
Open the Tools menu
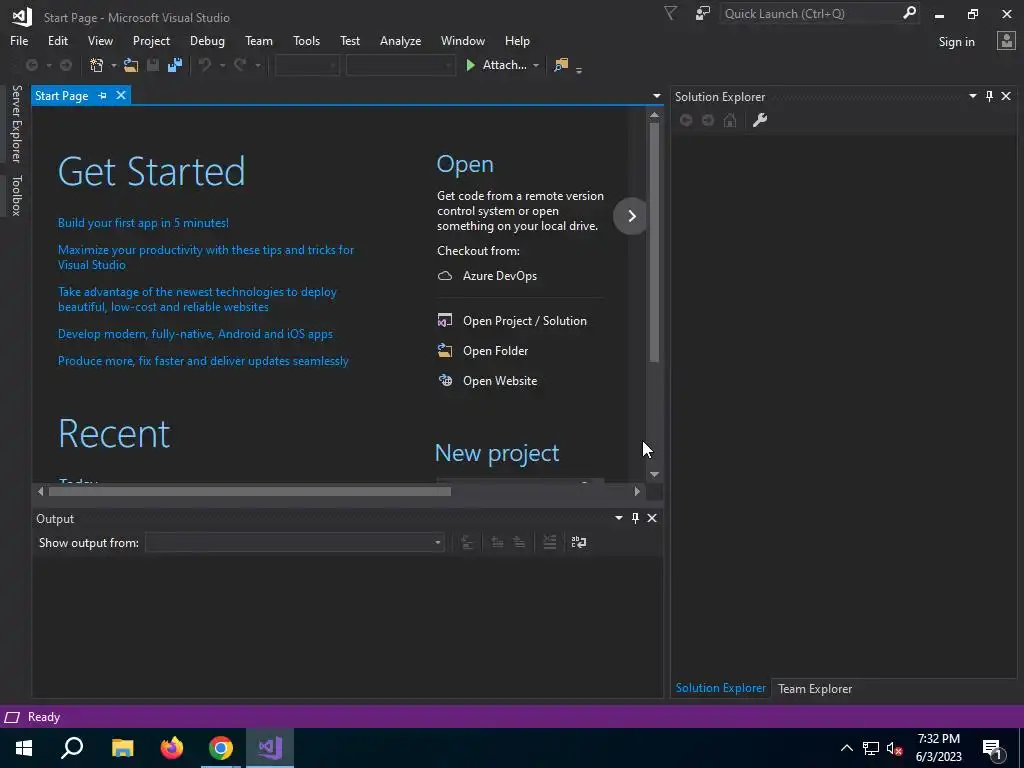click(306, 40)
